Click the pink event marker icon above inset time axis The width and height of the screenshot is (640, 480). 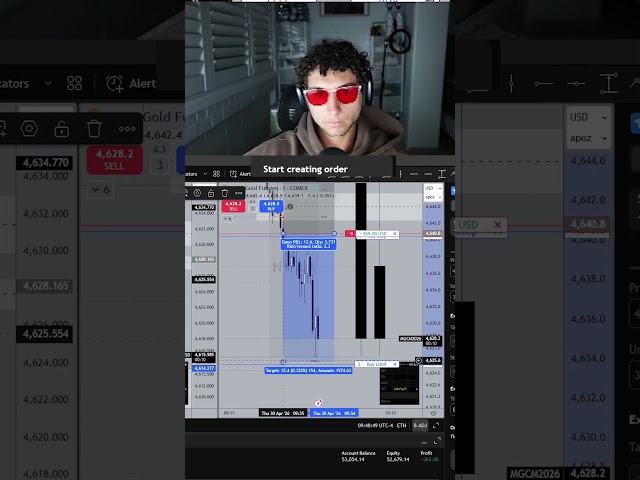pyautogui.click(x=318, y=403)
